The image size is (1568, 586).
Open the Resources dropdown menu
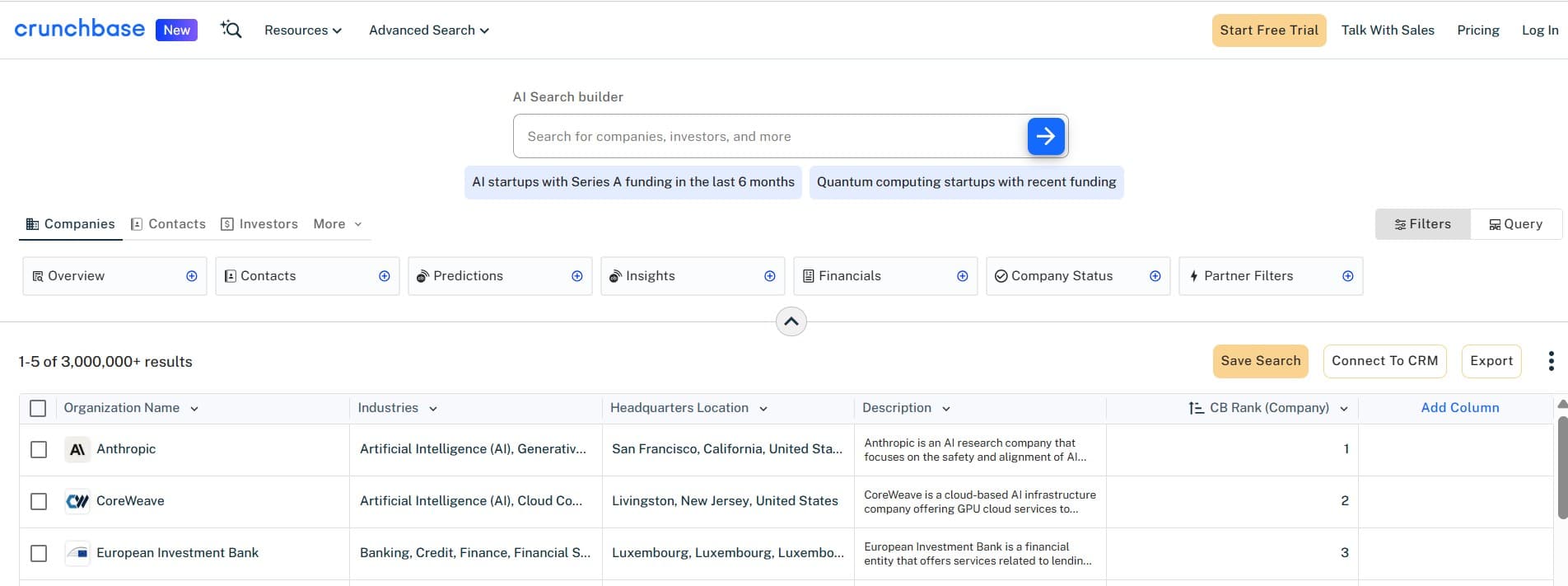(303, 30)
